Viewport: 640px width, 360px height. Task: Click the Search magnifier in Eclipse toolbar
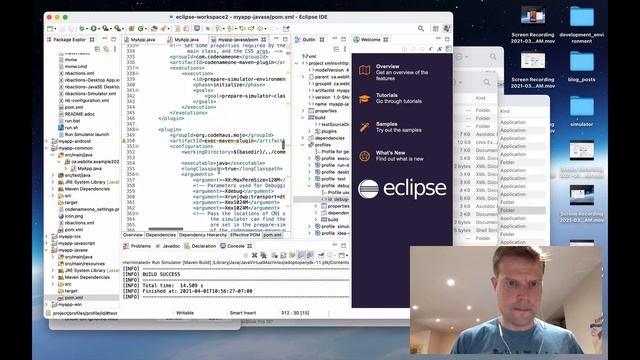click(x=421, y=29)
